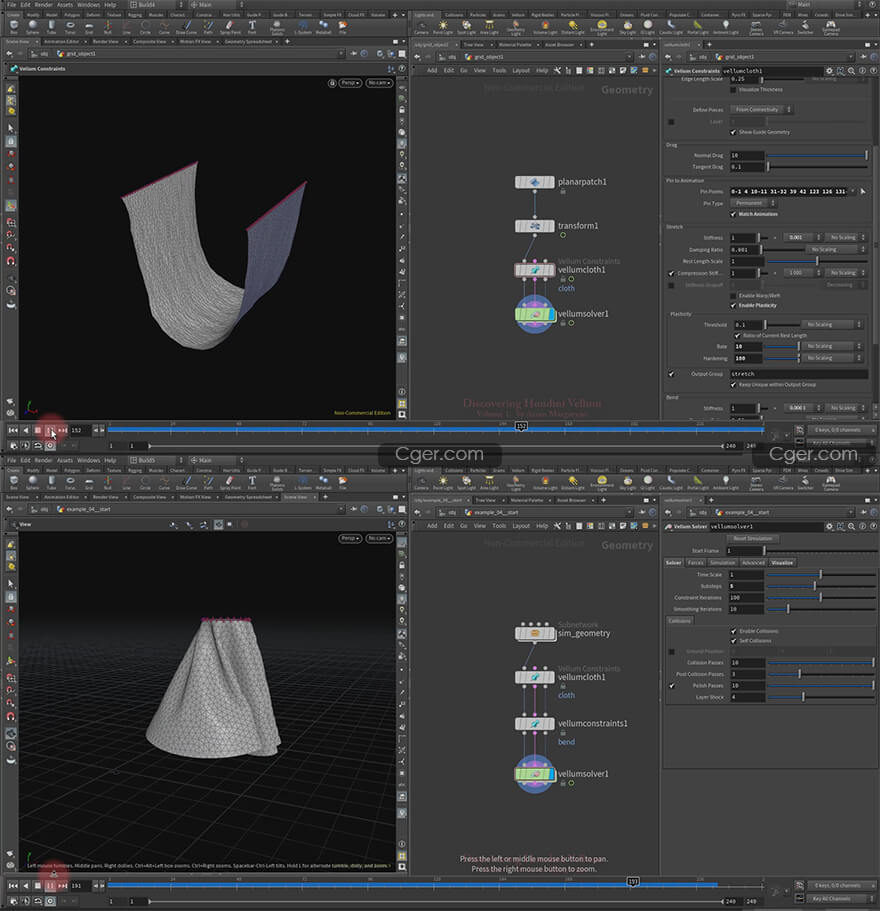Select the Null shelf tool in top window
Image resolution: width=880 pixels, height=911 pixels.
[x=107, y=27]
